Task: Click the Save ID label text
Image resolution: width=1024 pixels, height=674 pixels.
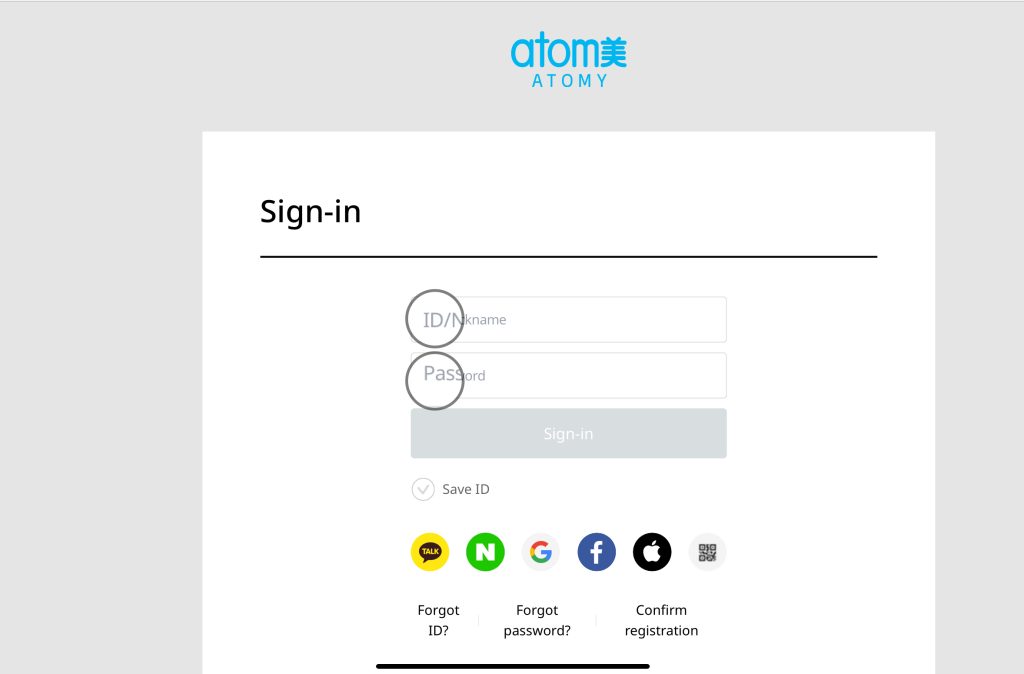Action: click(x=466, y=489)
